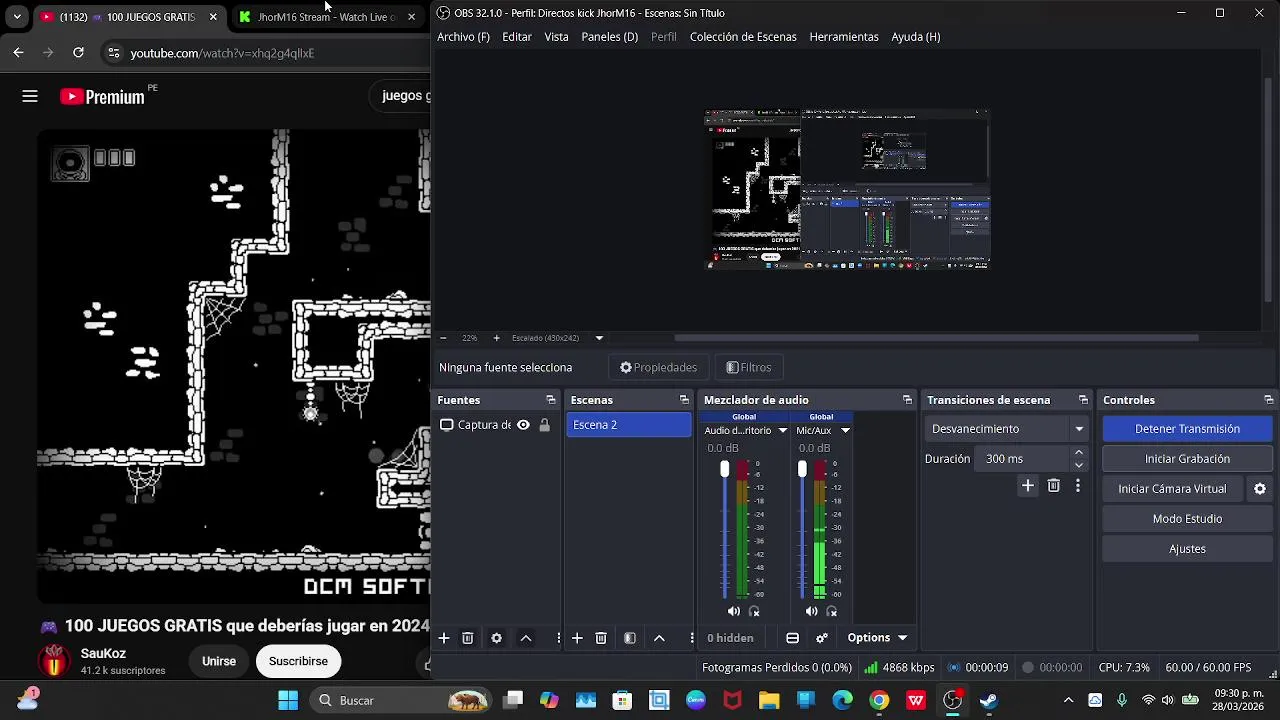Open advanced audio properties gears icon
1280x720 pixels.
(822, 638)
